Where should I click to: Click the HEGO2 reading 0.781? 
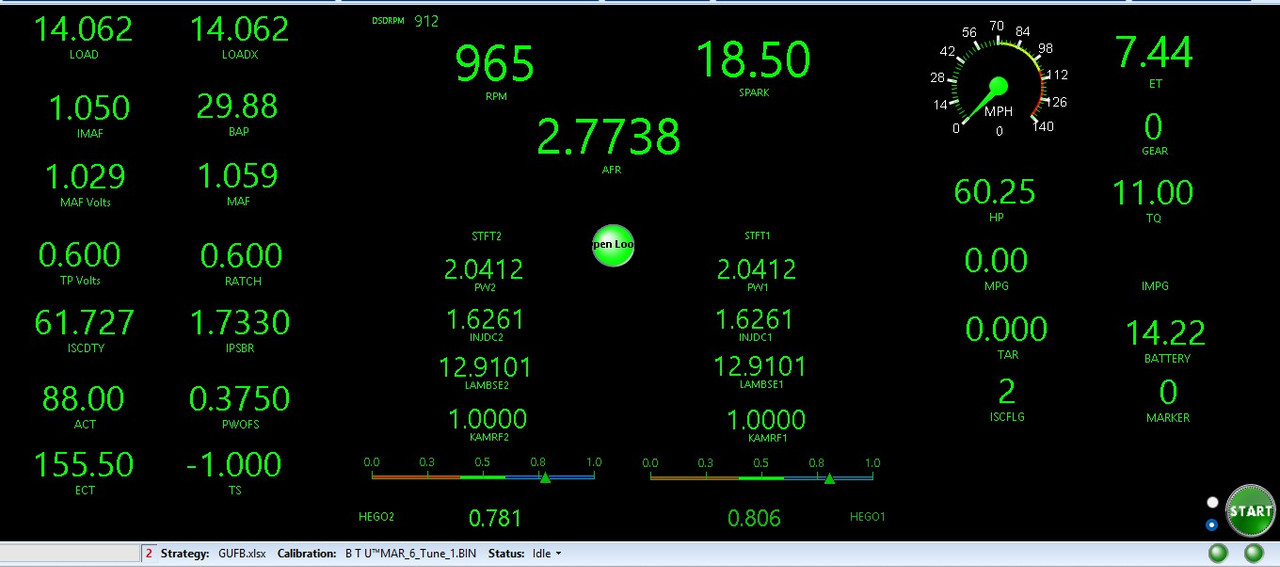pyautogui.click(x=495, y=518)
